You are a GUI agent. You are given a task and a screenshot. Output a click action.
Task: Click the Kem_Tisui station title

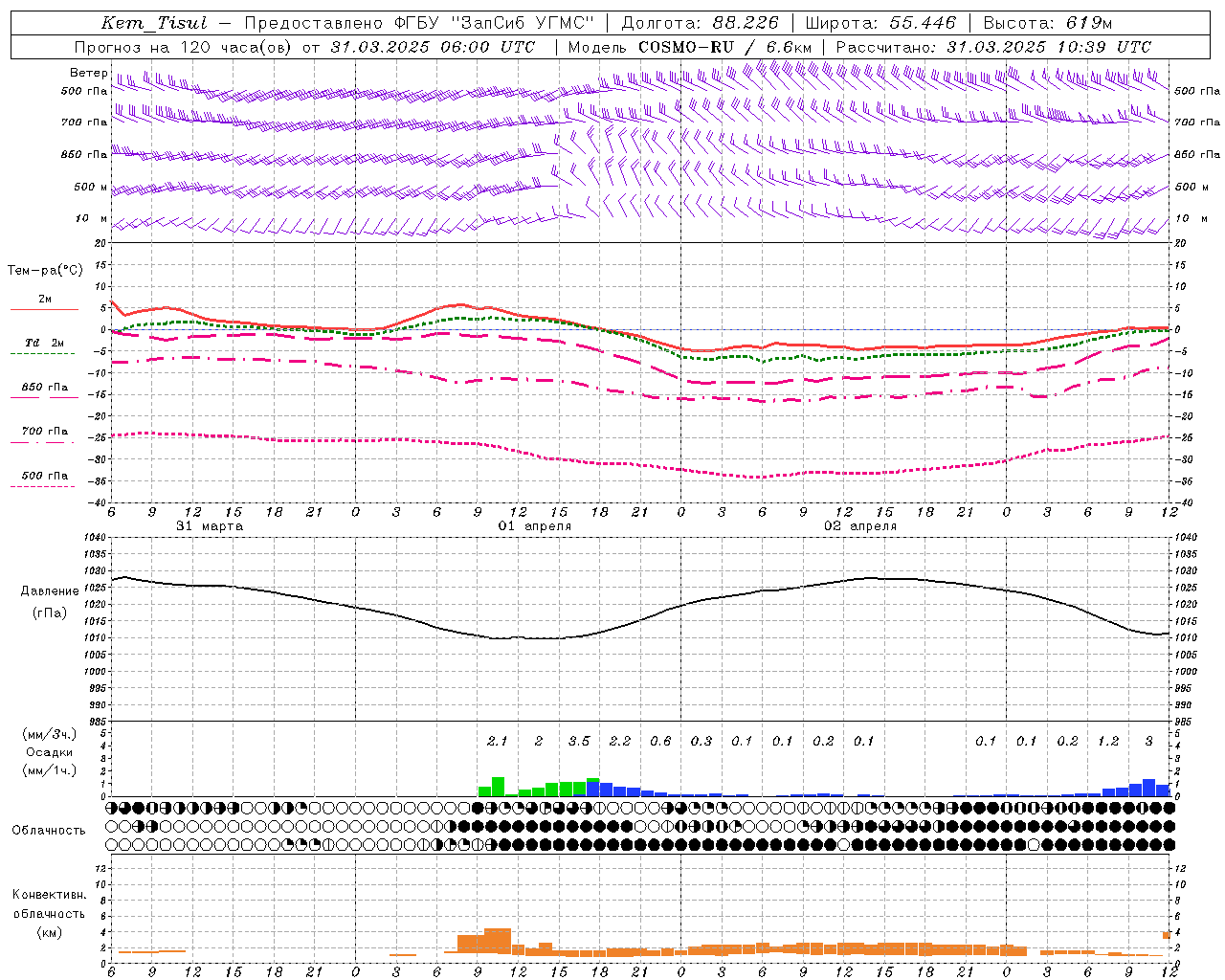(154, 23)
